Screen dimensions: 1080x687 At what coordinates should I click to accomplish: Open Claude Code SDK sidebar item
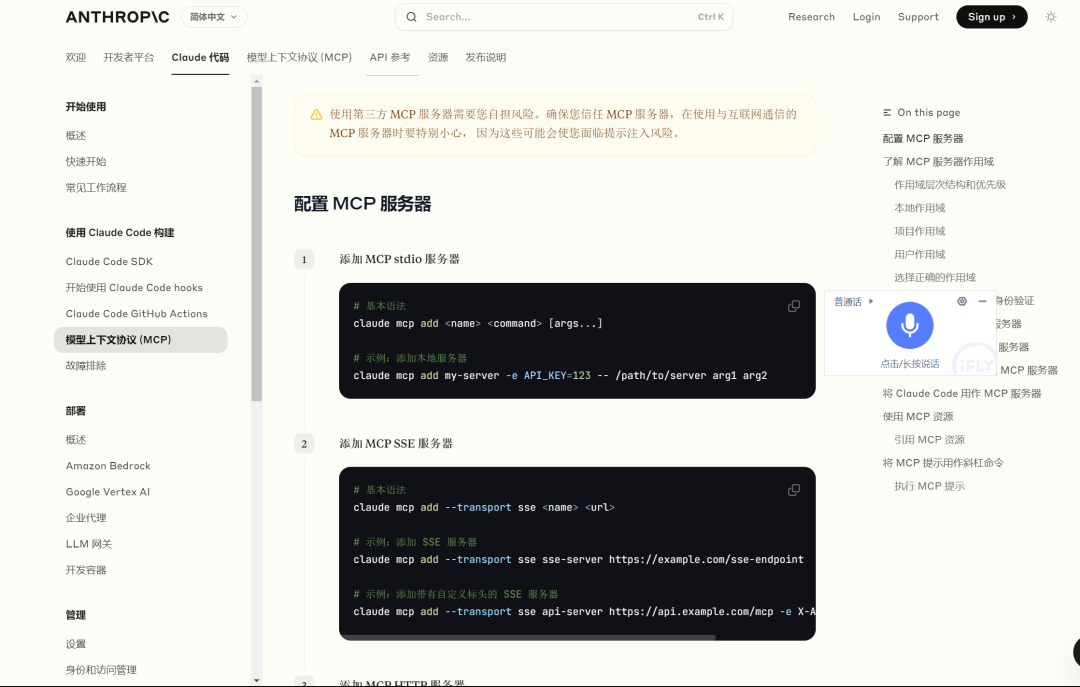[110, 262]
